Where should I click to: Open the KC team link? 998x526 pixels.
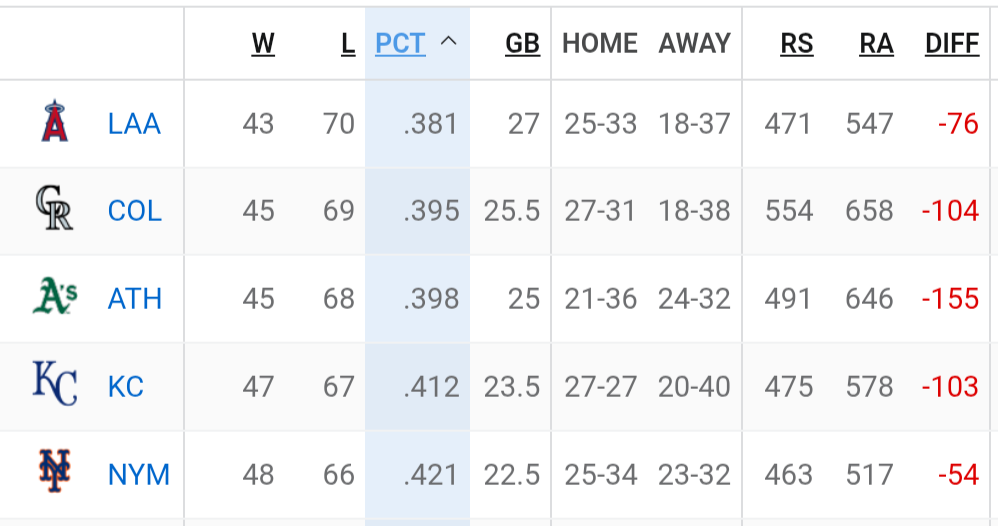126,387
